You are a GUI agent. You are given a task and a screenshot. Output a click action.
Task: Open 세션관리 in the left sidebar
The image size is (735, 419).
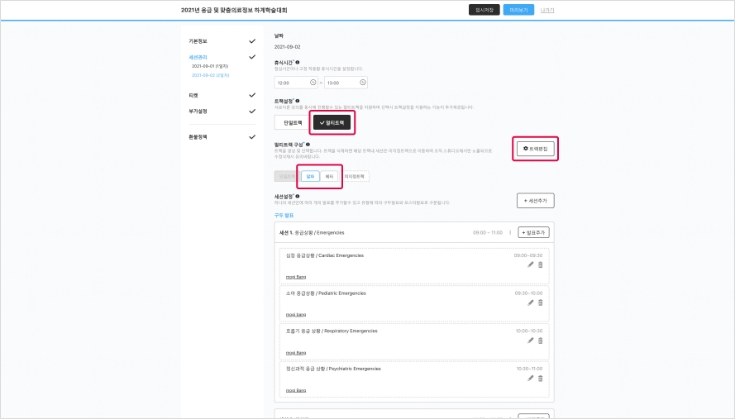(200, 57)
